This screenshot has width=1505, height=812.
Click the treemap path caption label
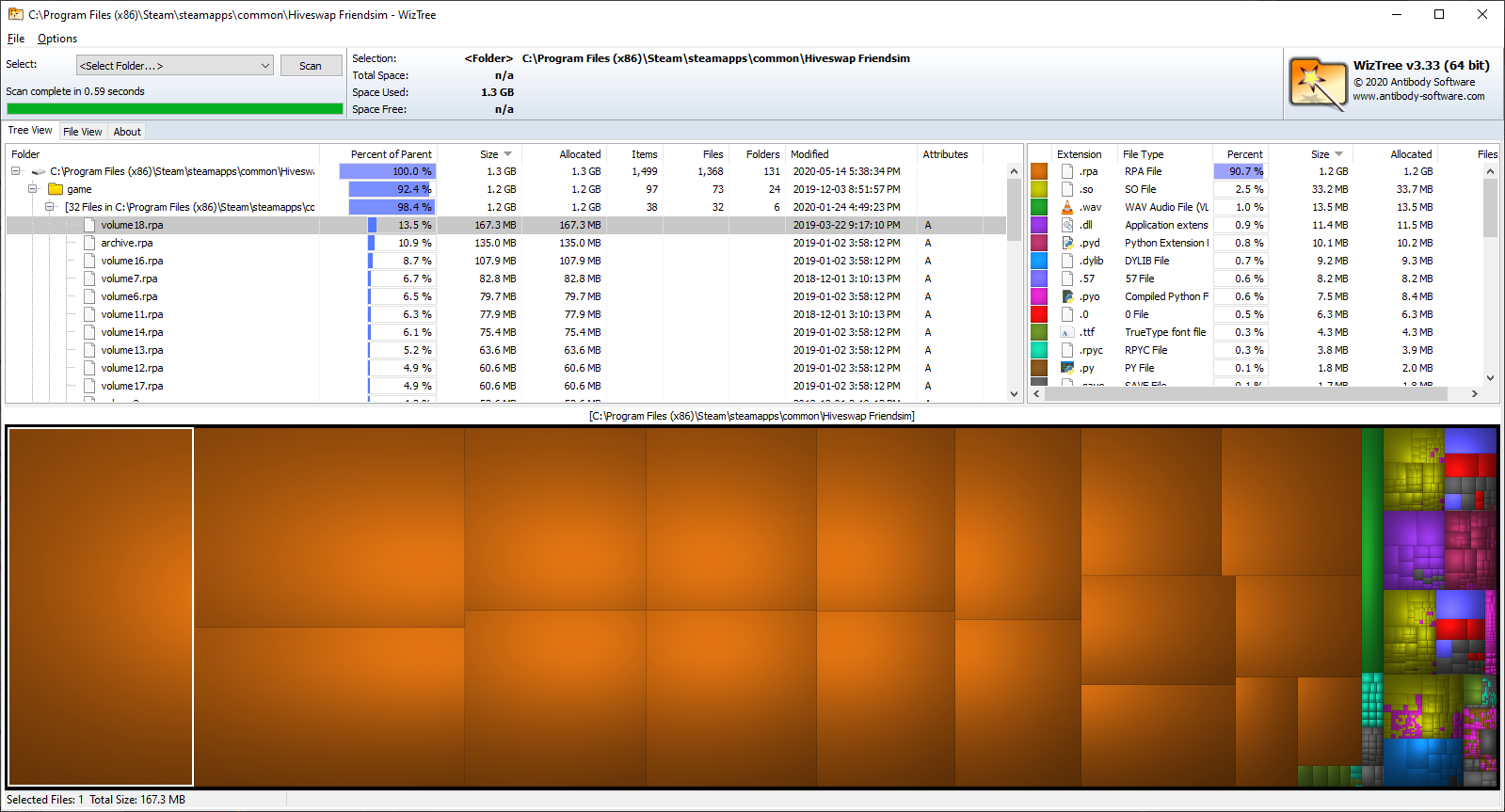(x=752, y=416)
